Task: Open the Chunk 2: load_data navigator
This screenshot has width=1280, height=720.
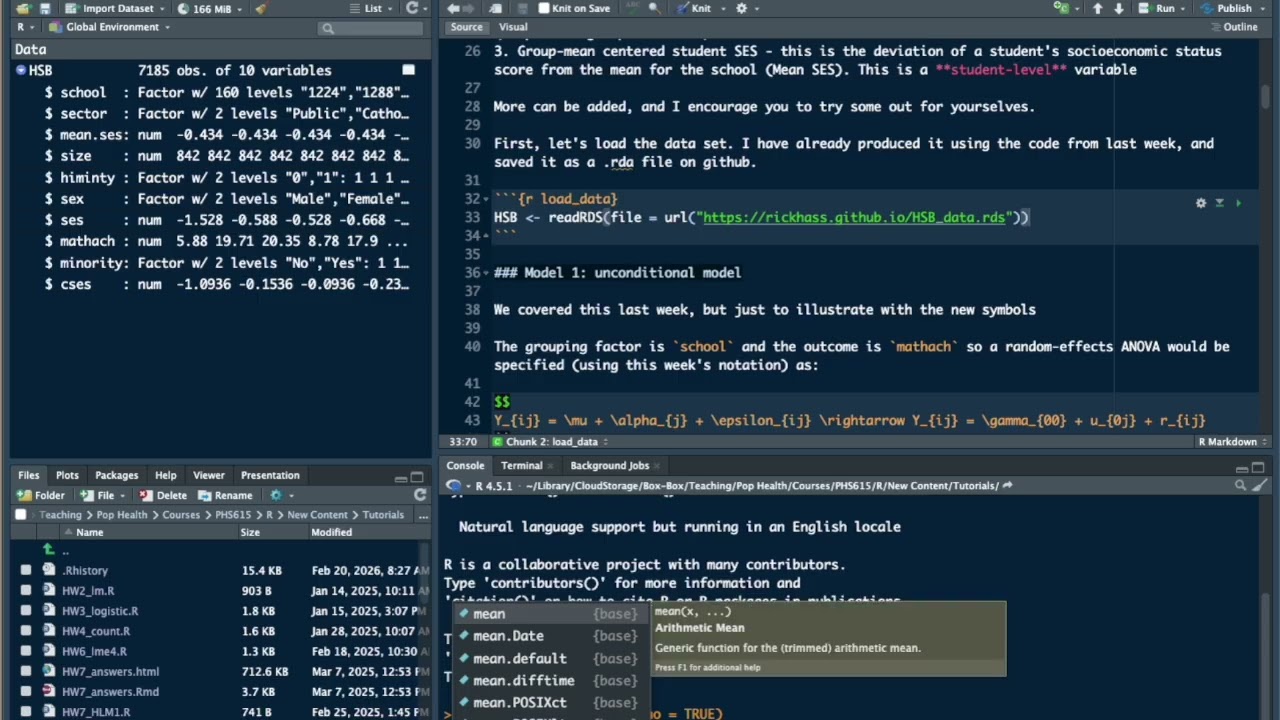Action: (551, 441)
